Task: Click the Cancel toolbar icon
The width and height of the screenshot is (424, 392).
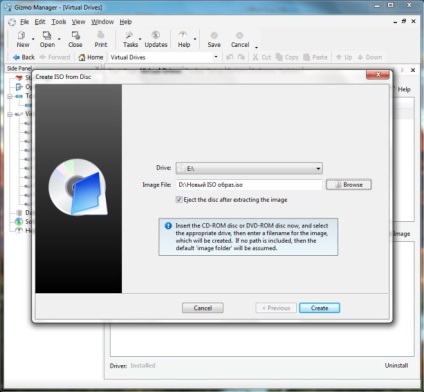Action: click(240, 39)
